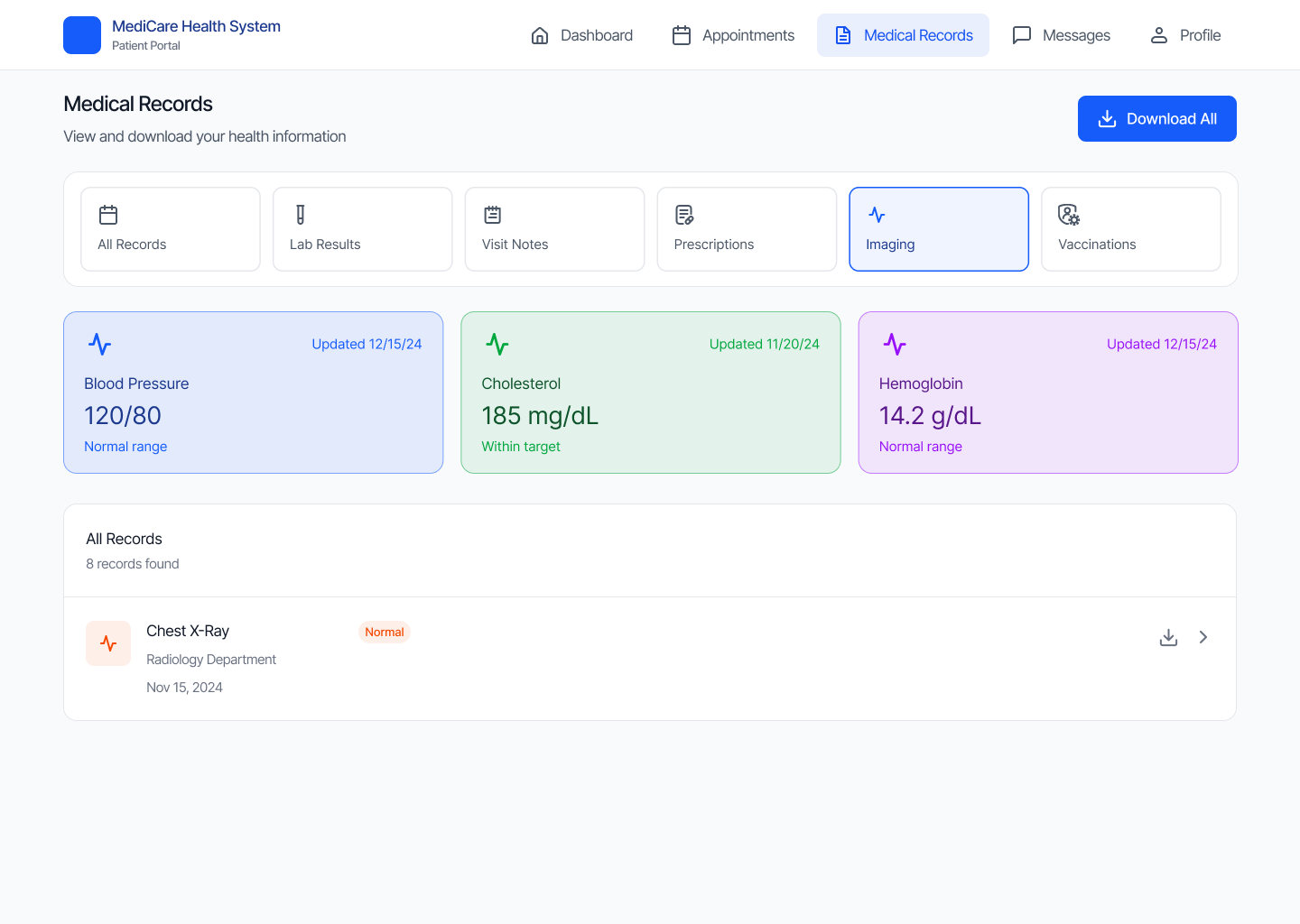Open the Messages section
Screen dimensions: 1300x924
[1061, 35]
